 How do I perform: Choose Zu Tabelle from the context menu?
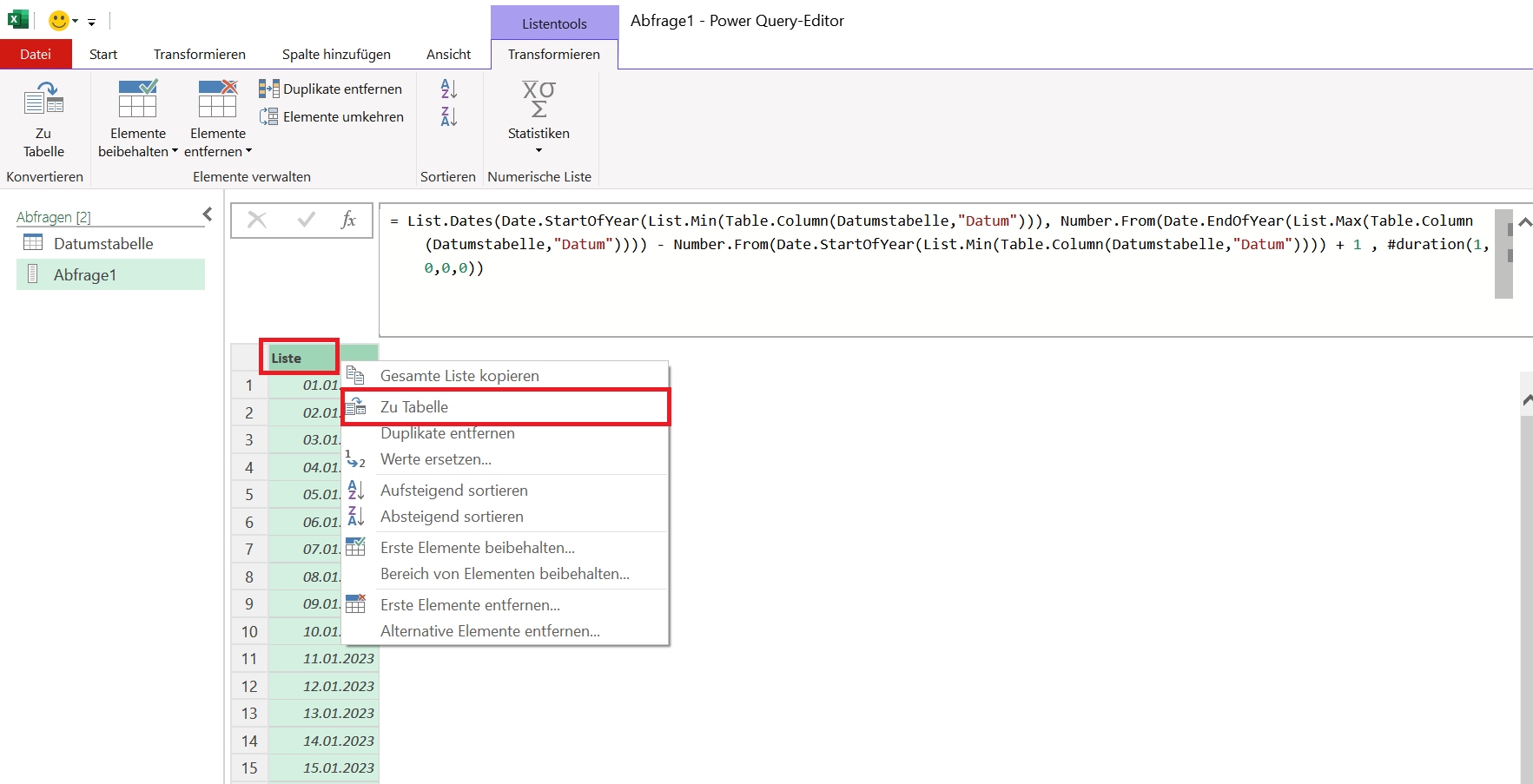[414, 407]
